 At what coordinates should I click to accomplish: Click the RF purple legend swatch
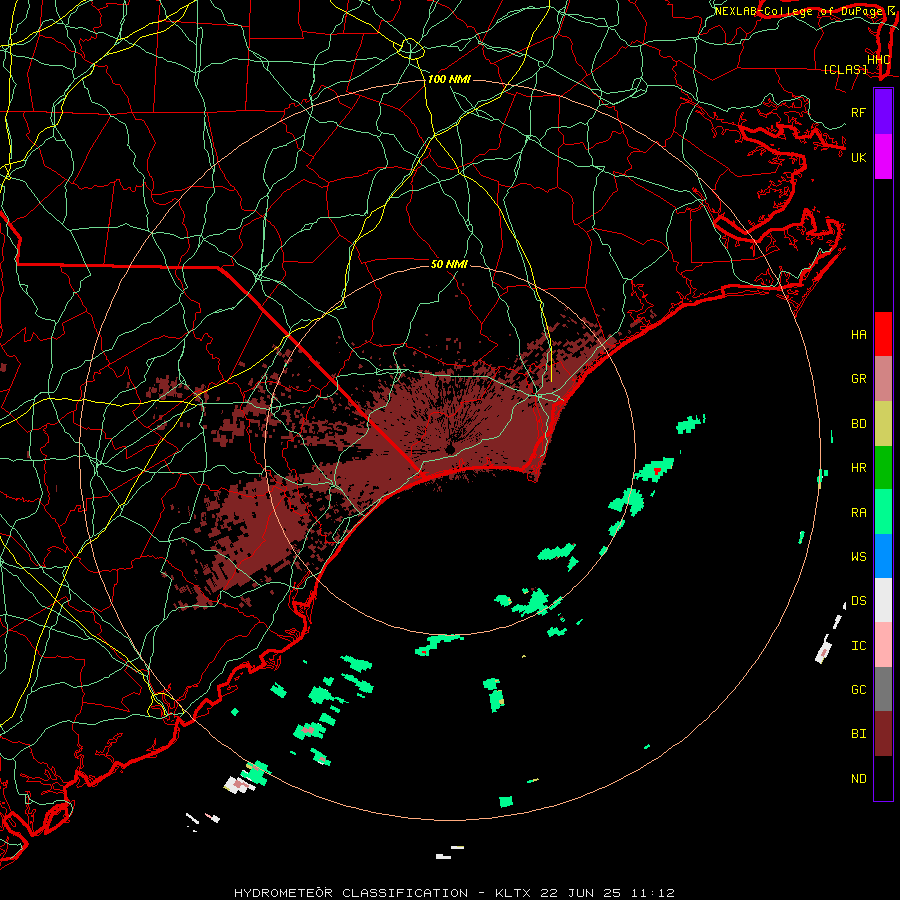tap(883, 112)
